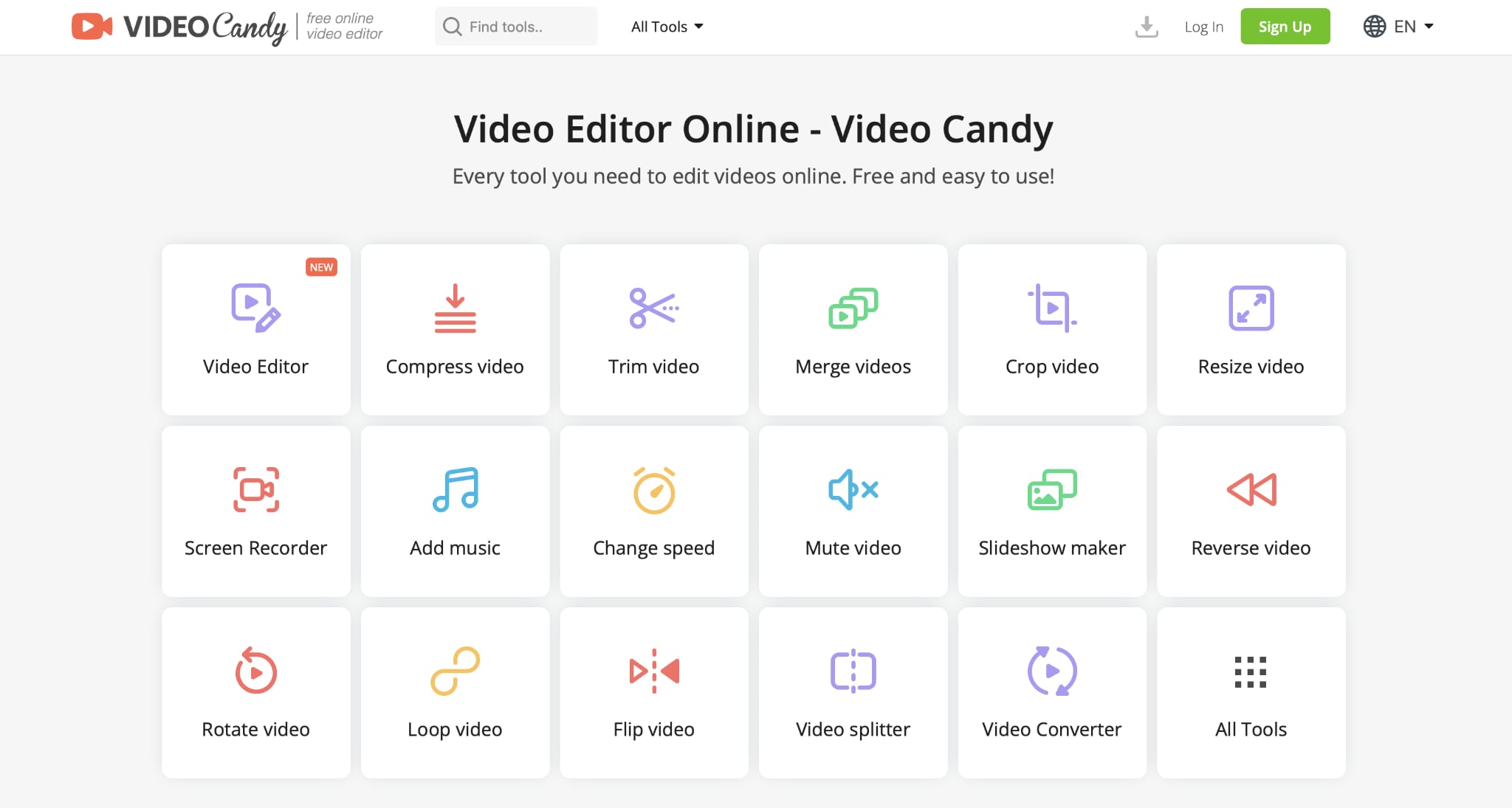Click the download tray icon in header

coord(1146,27)
